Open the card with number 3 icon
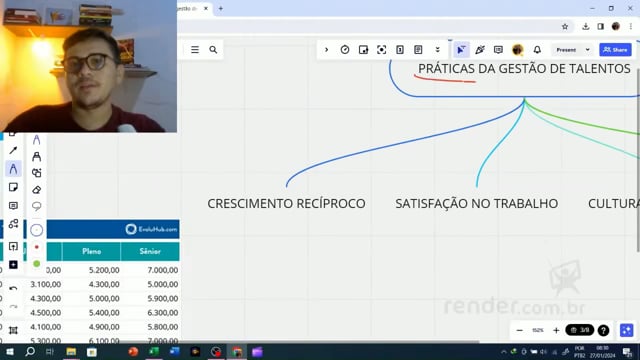Viewport: 640px width, 360px height. click(x=400, y=50)
